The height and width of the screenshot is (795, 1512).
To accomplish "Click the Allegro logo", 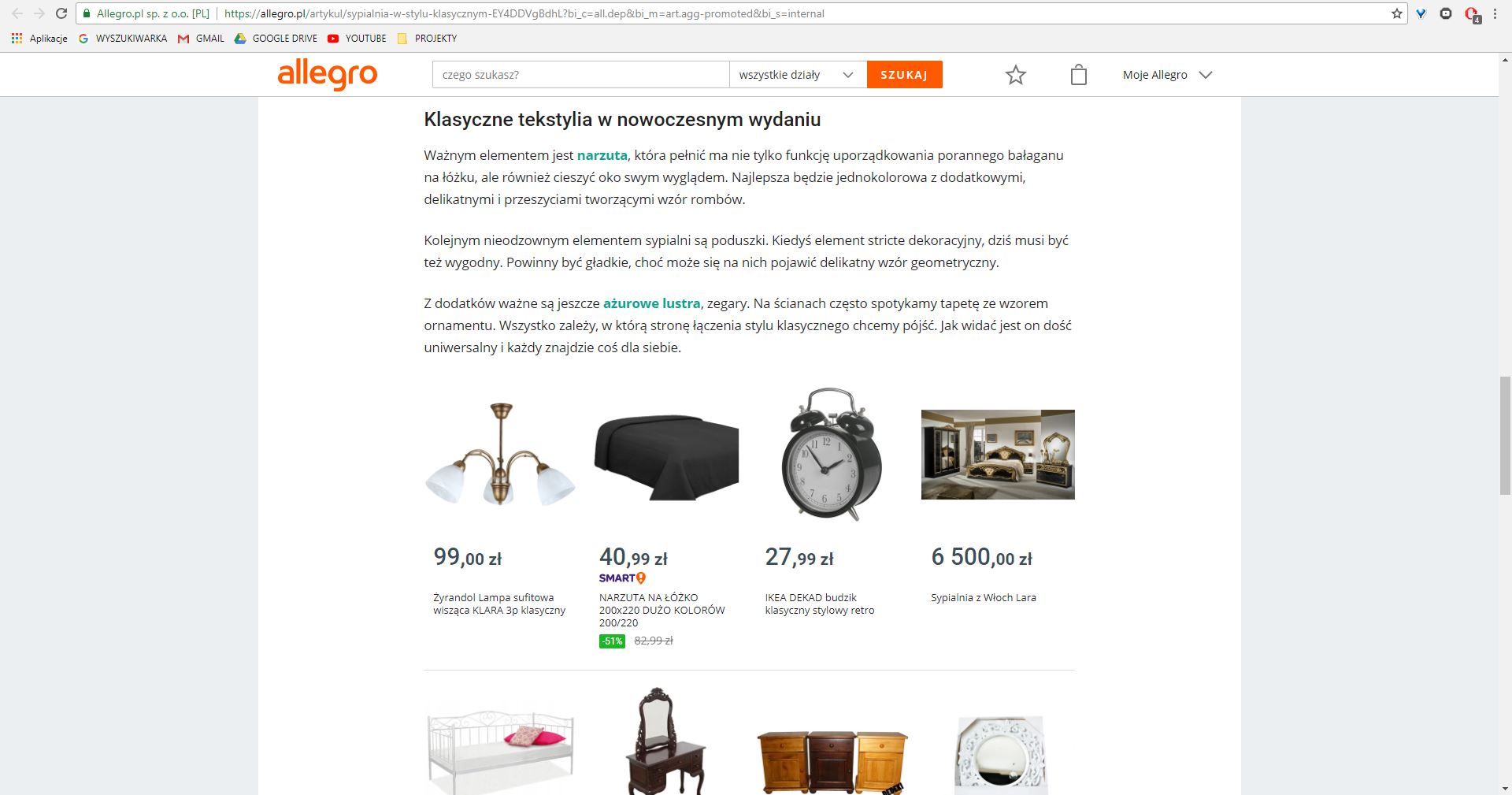I will pyautogui.click(x=328, y=75).
